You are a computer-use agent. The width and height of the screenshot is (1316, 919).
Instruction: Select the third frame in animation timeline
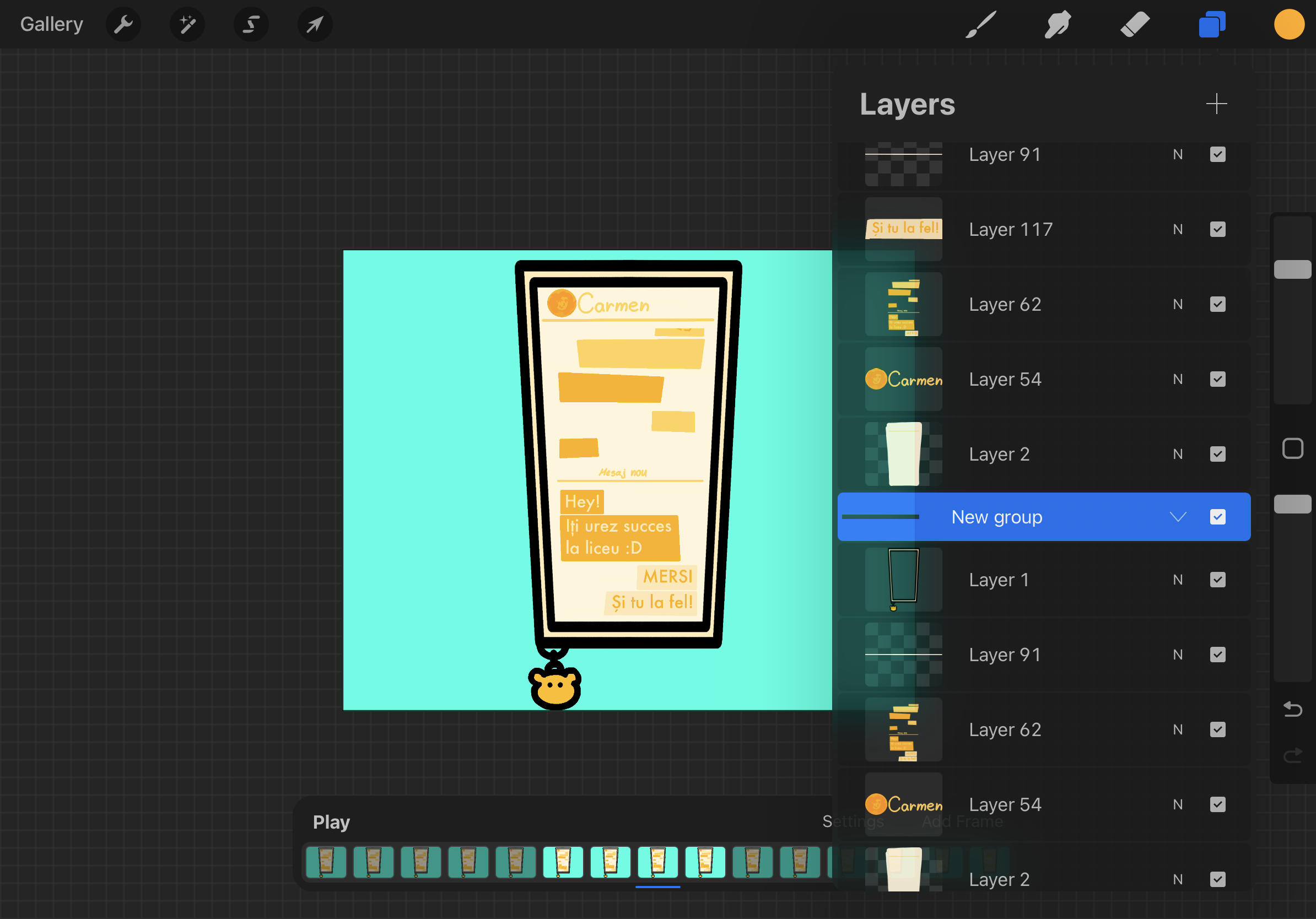(x=420, y=862)
